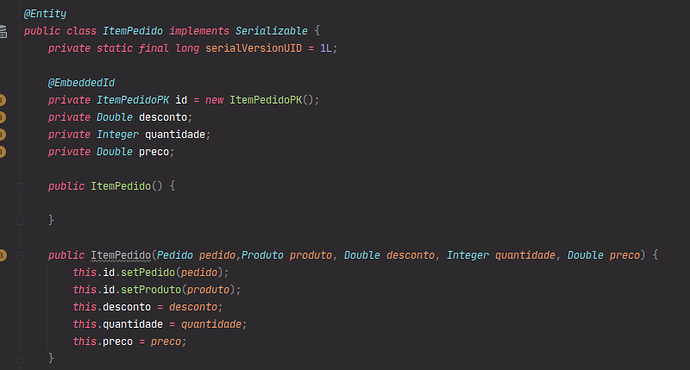Click the fold end marker after this.preco line

point(19,358)
